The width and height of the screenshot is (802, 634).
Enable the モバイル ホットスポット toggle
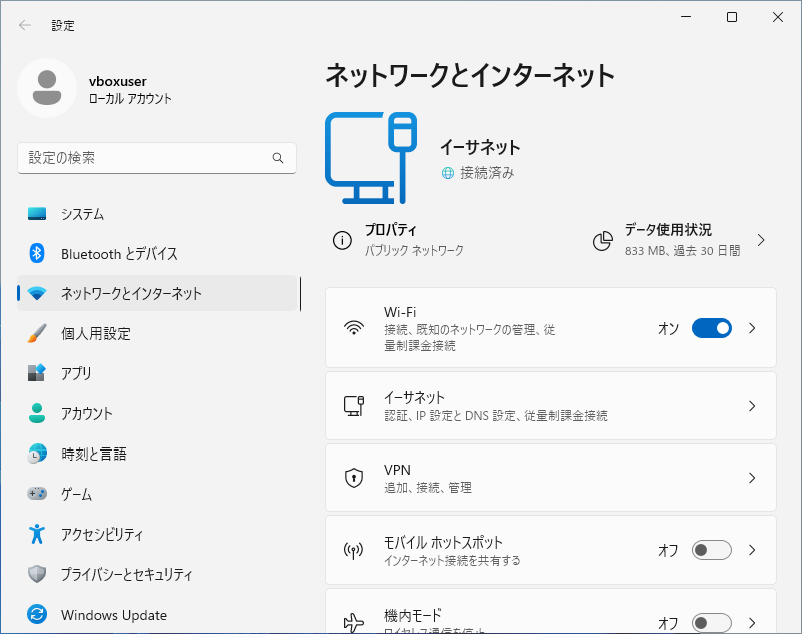(711, 550)
